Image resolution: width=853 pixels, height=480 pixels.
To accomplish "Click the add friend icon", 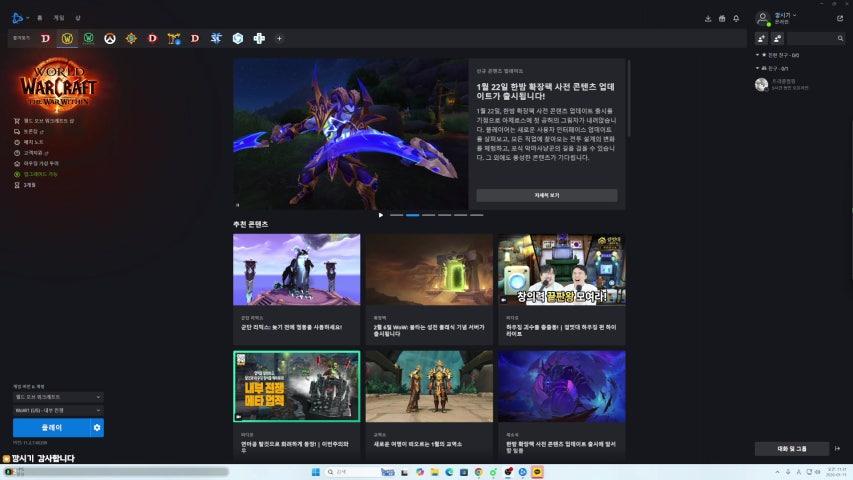I will (x=762, y=38).
